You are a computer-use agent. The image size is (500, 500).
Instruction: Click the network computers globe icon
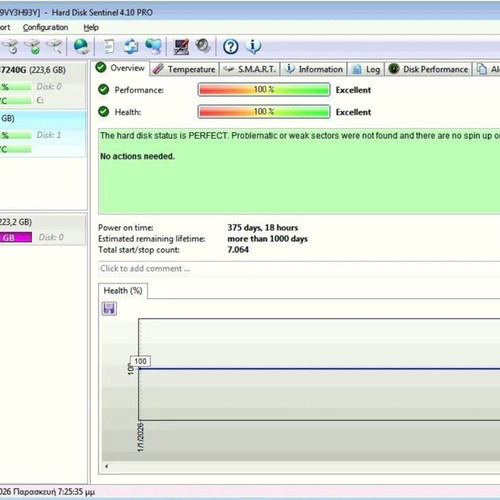coord(153,46)
